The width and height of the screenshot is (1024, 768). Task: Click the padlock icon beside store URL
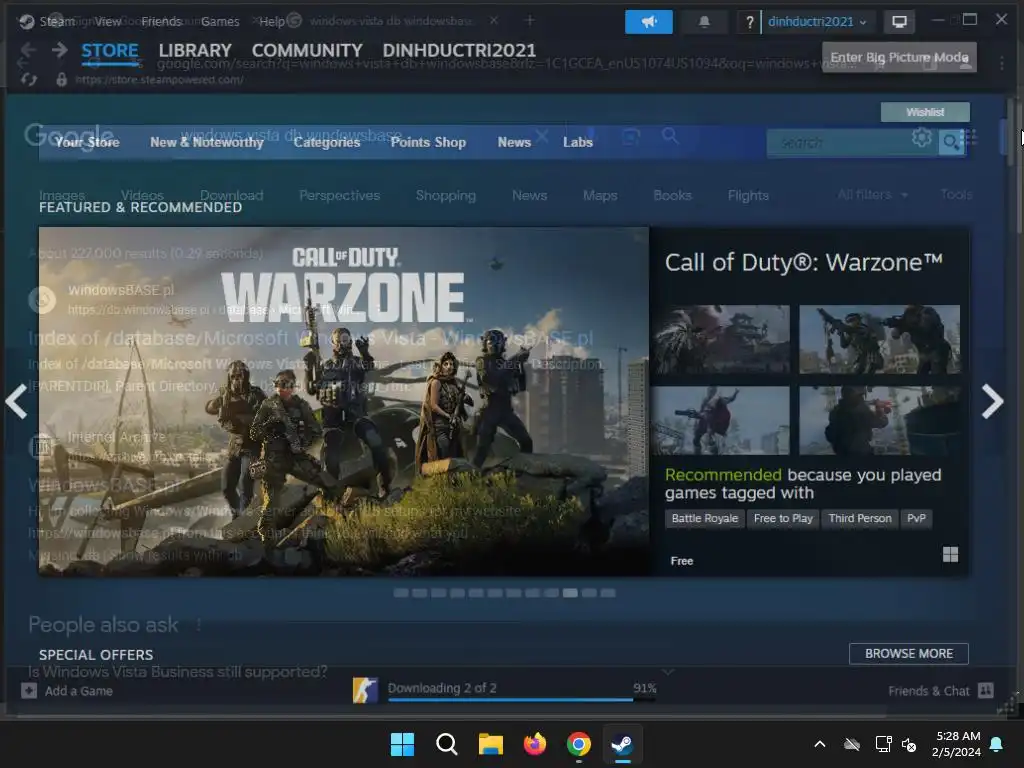[x=61, y=79]
